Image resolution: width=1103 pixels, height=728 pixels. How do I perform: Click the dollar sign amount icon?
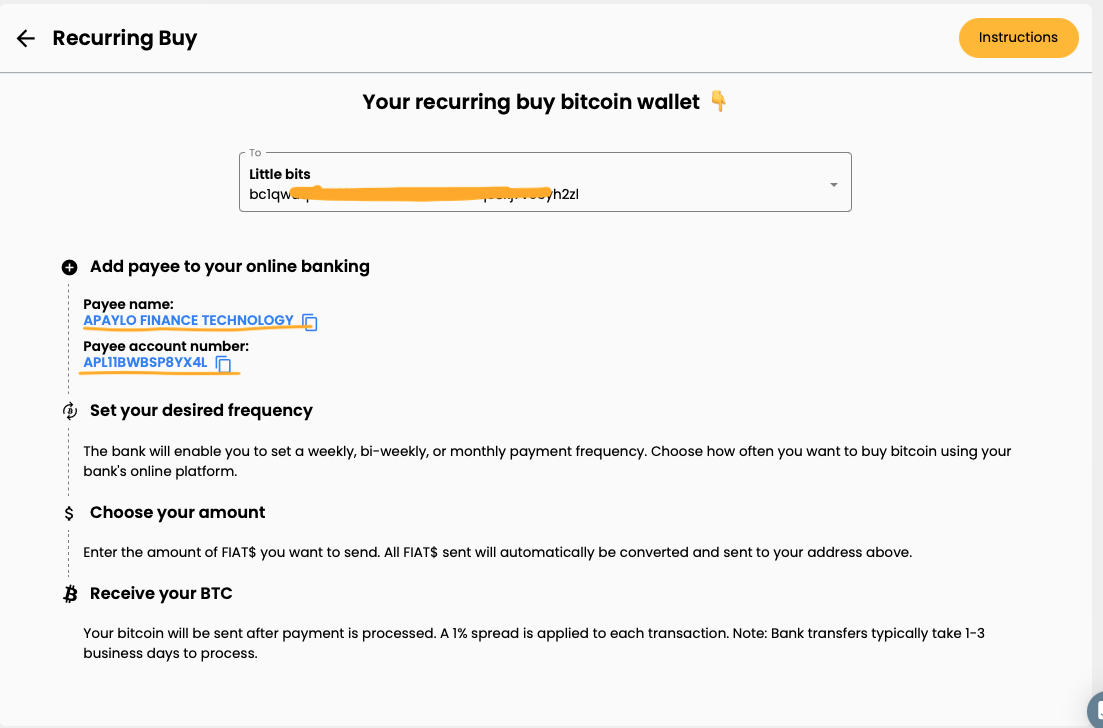coord(69,513)
